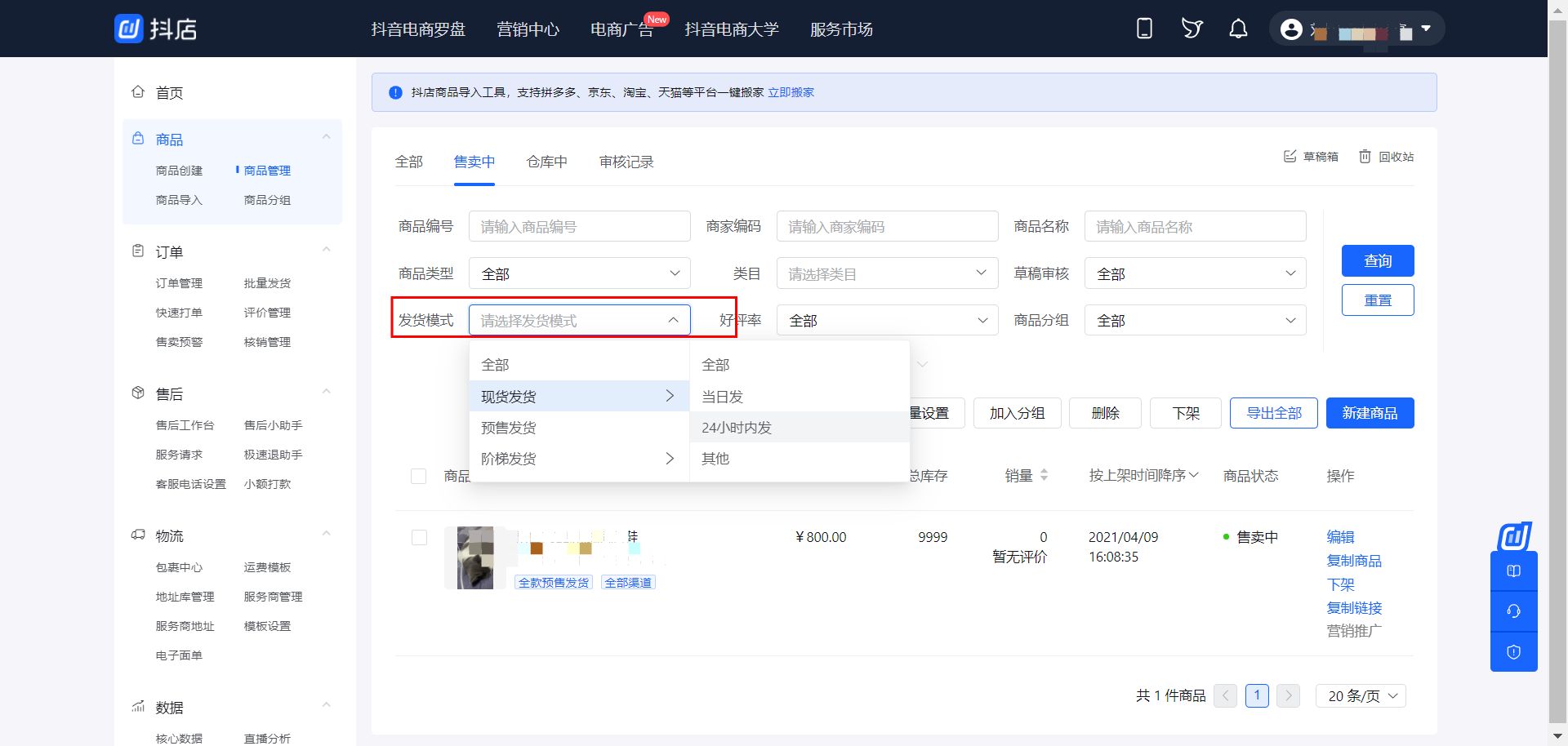Select 预售发货 in dropdown list
This screenshot has height=746, width=1568.
[579, 428]
